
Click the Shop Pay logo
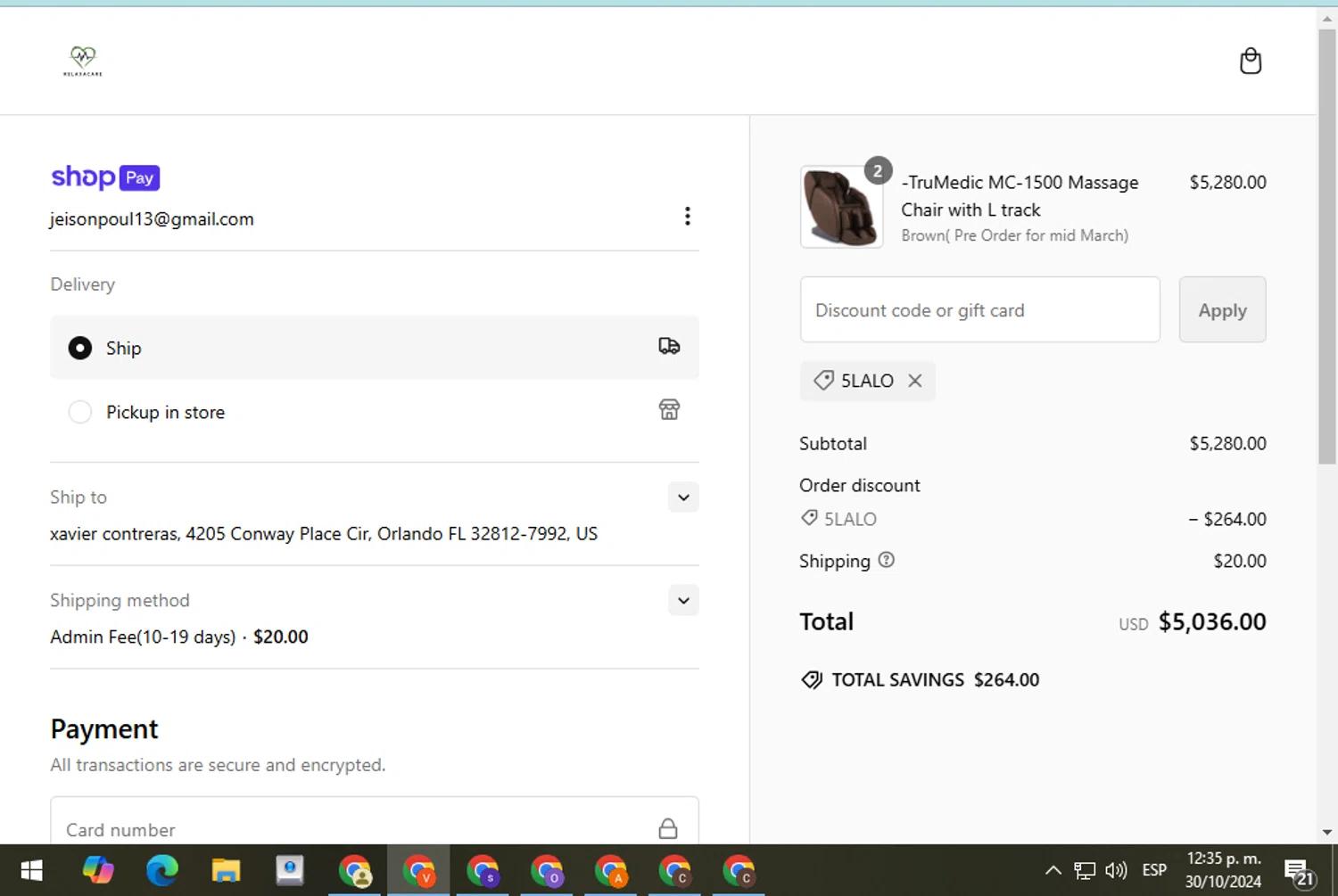coord(105,177)
